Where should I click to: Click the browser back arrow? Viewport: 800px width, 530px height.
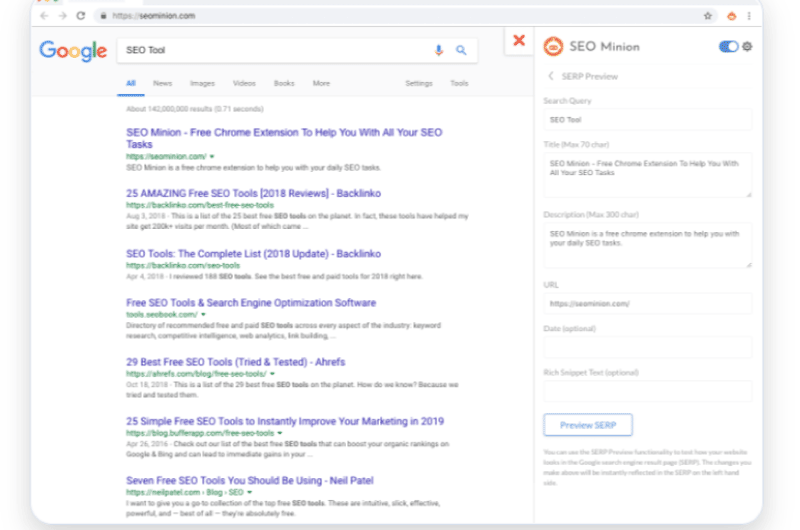44,16
